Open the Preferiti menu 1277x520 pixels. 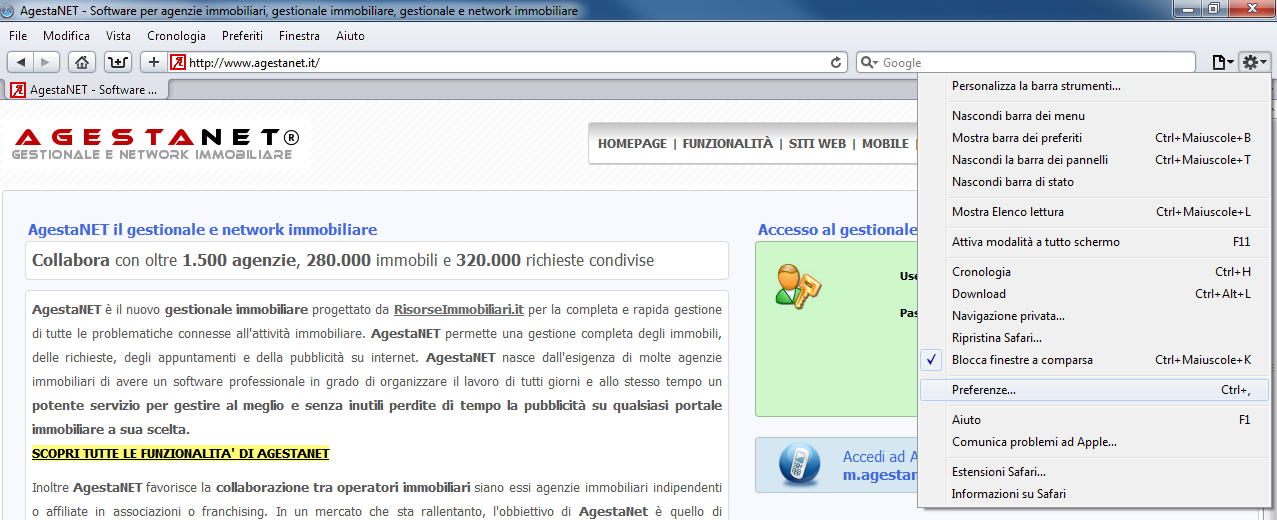[x=242, y=36]
